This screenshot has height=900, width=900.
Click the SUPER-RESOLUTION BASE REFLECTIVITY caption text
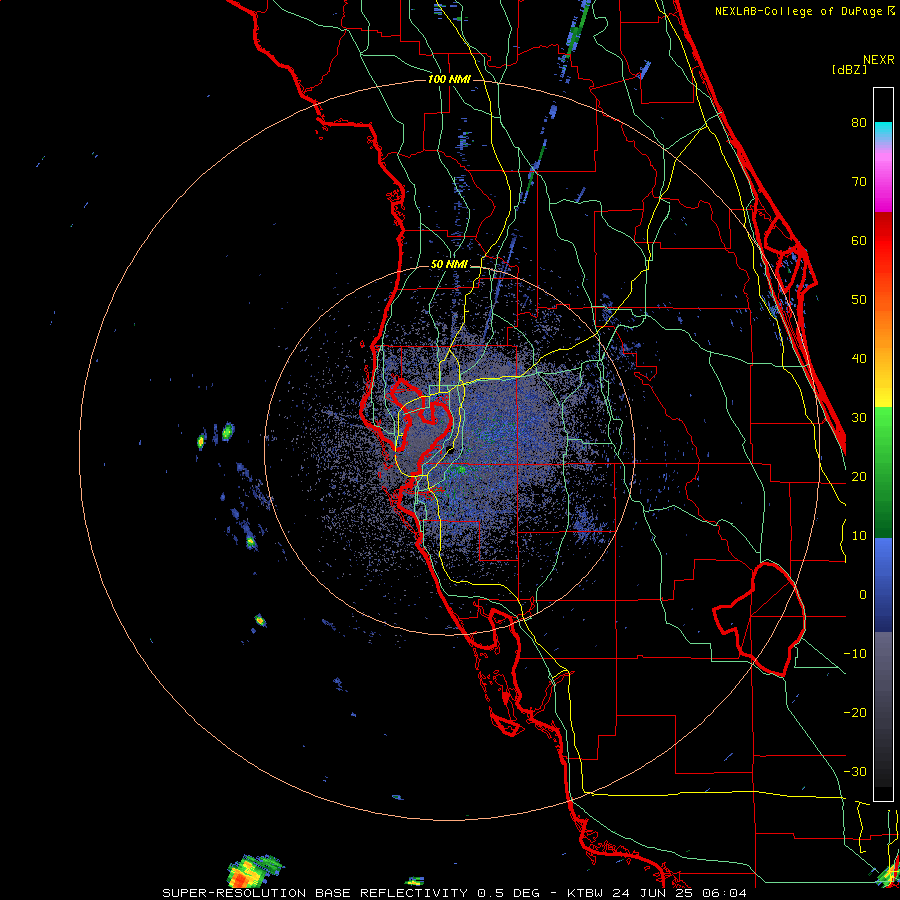[x=315, y=893]
